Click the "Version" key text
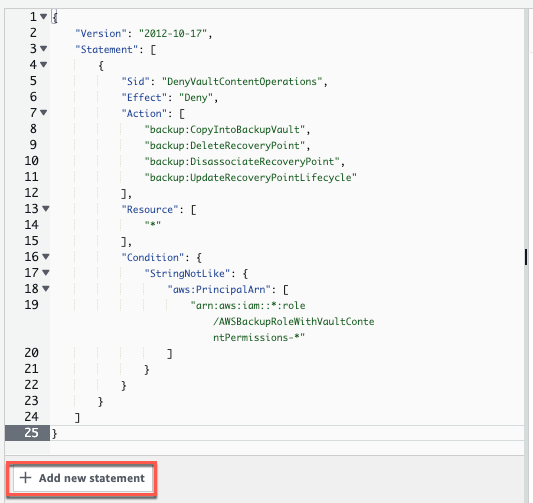Viewport: 533px width, 503px height. pos(101,33)
